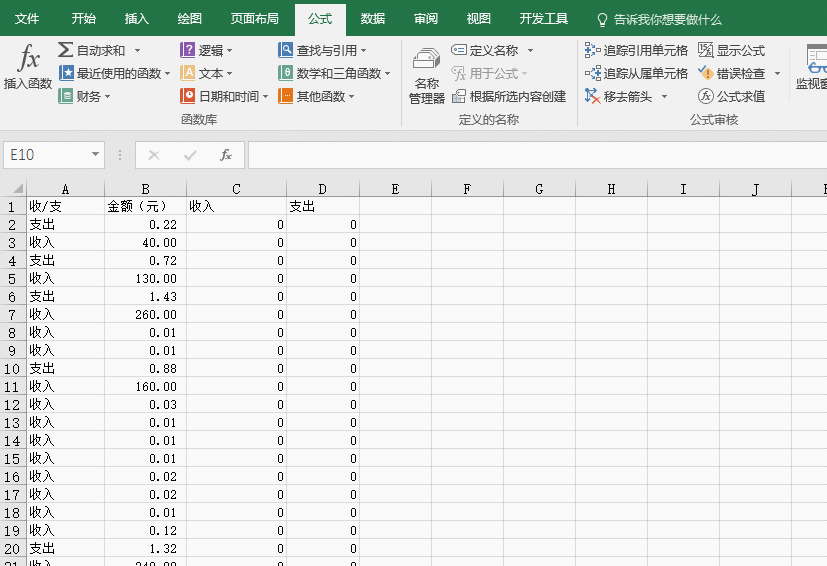The width and height of the screenshot is (827, 566).
Task: Switch to the Insert (插入) tab
Action: click(137, 19)
